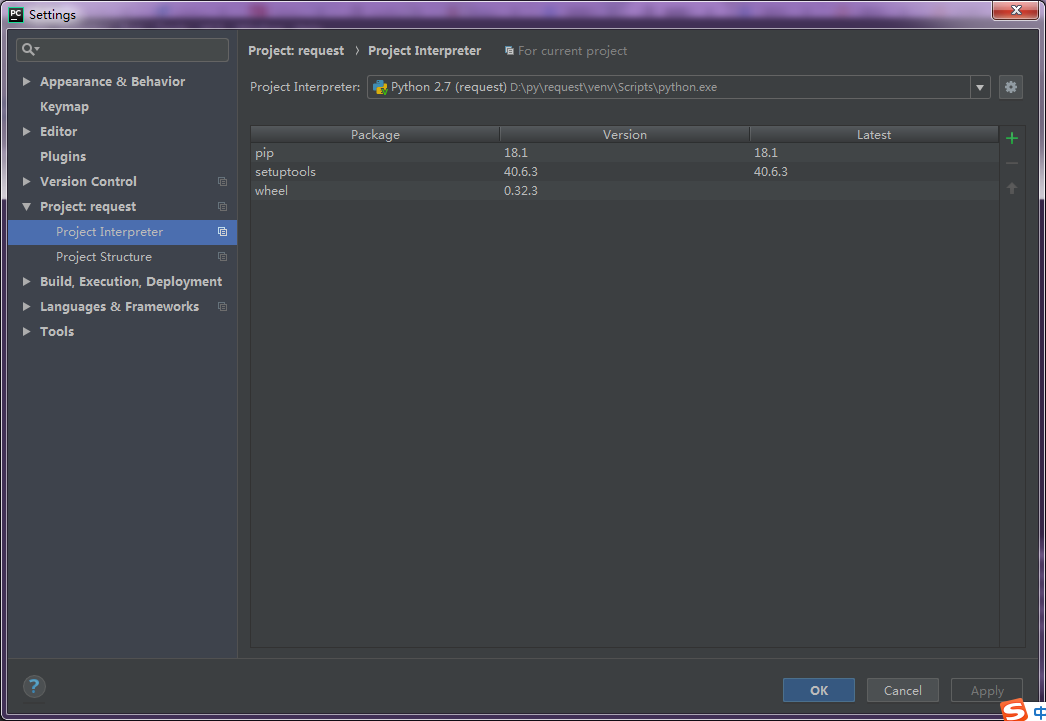Click the Cancel button
1046x721 pixels.
(903, 690)
